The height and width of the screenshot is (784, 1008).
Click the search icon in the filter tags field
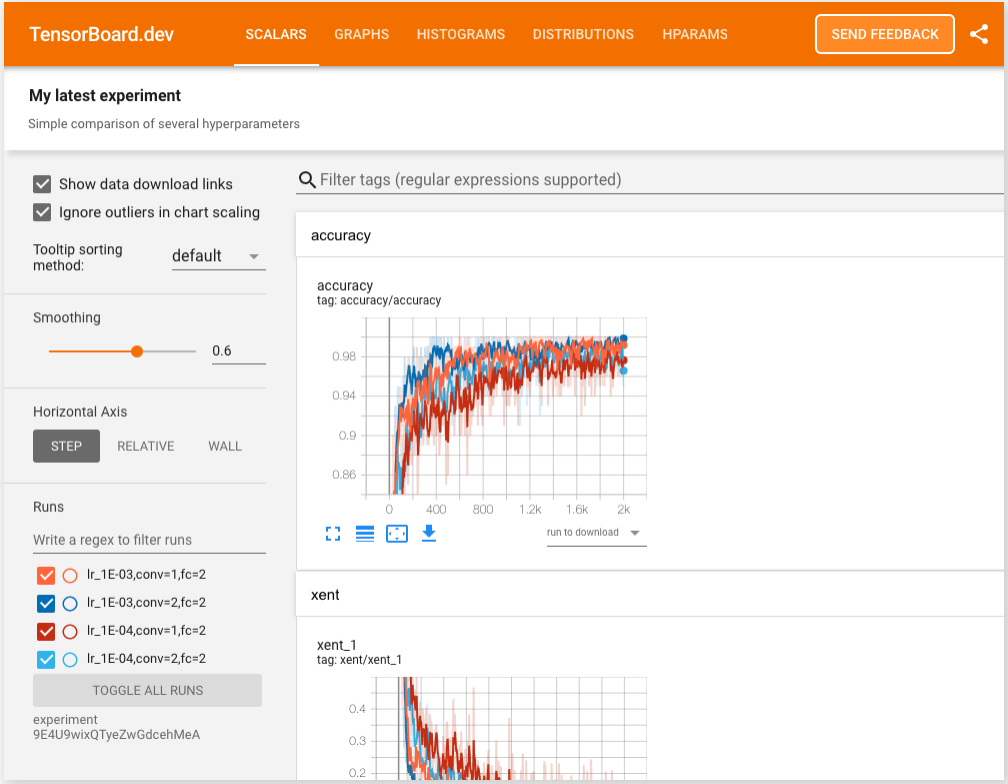[306, 179]
